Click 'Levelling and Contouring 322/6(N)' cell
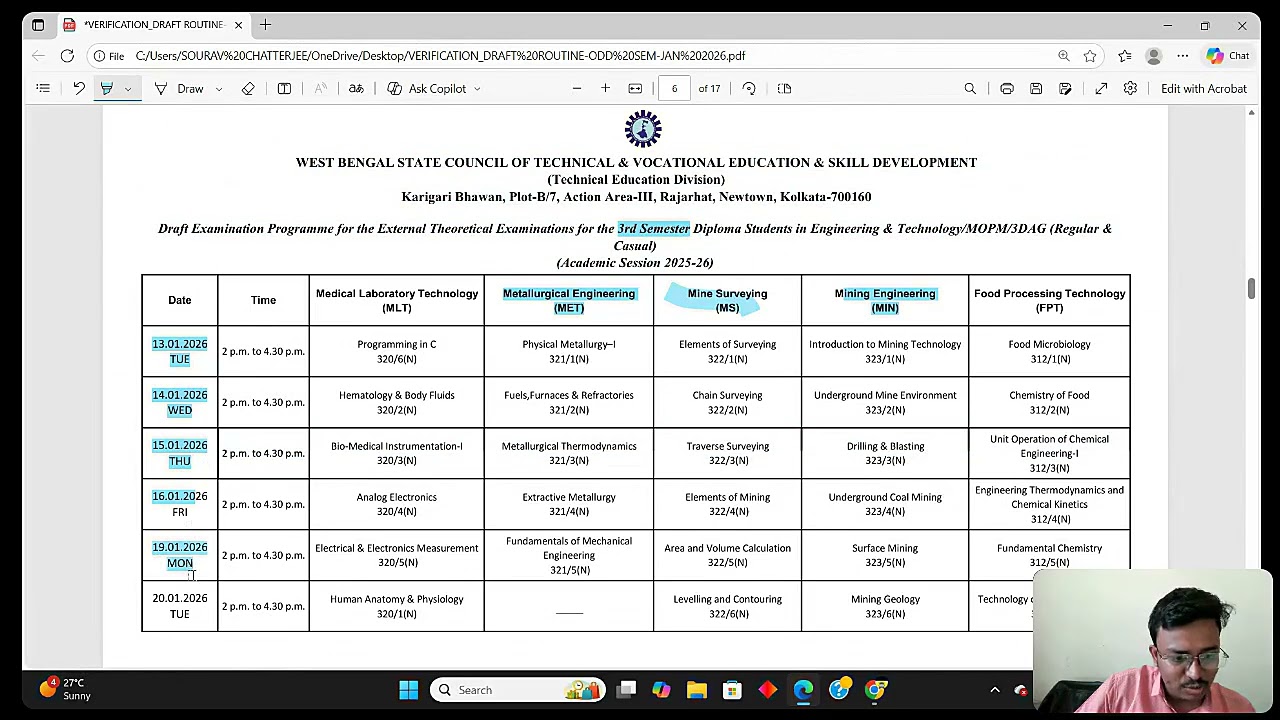Viewport: 1280px width, 720px height. (727, 606)
